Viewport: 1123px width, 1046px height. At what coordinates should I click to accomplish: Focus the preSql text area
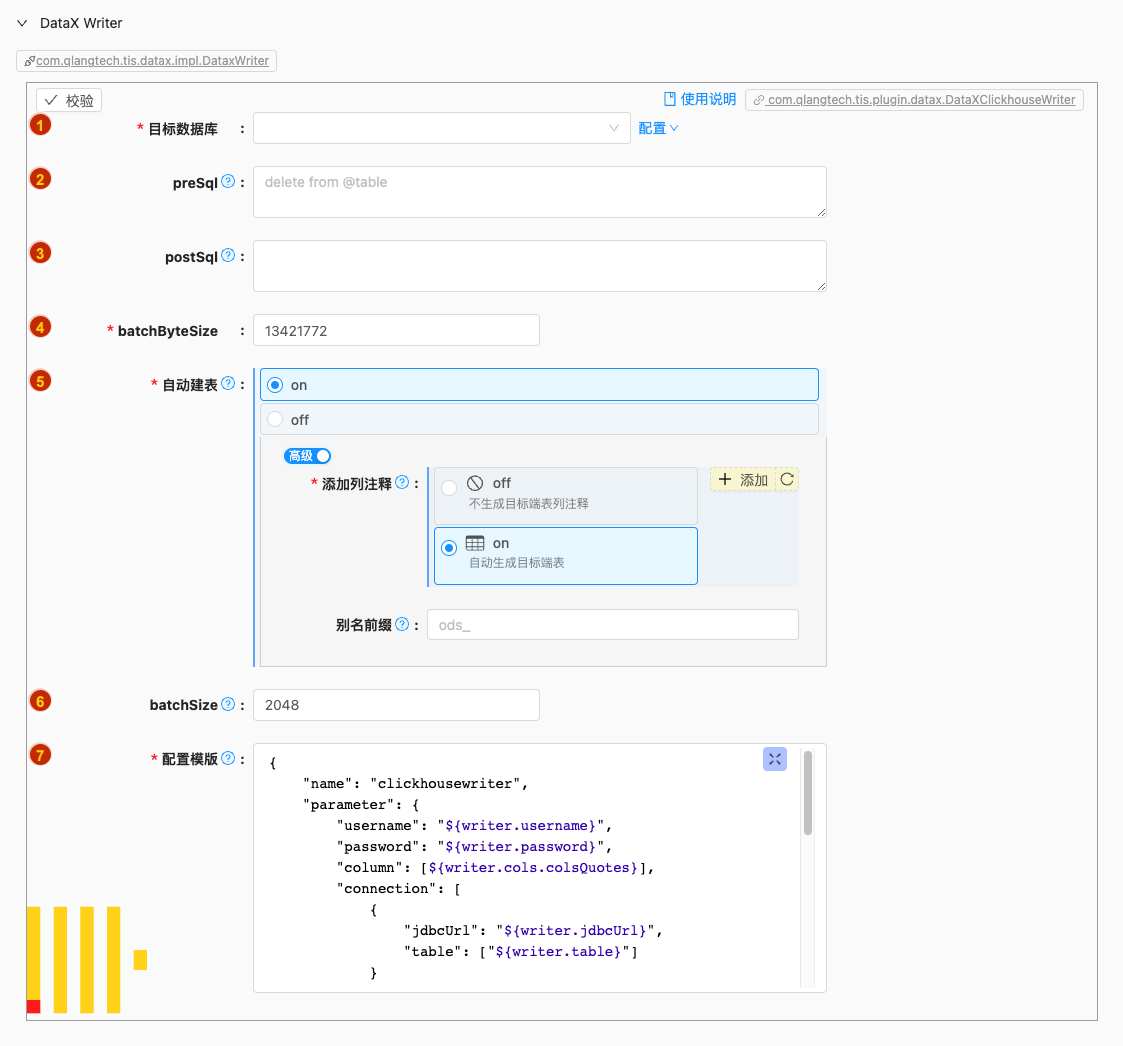539,192
